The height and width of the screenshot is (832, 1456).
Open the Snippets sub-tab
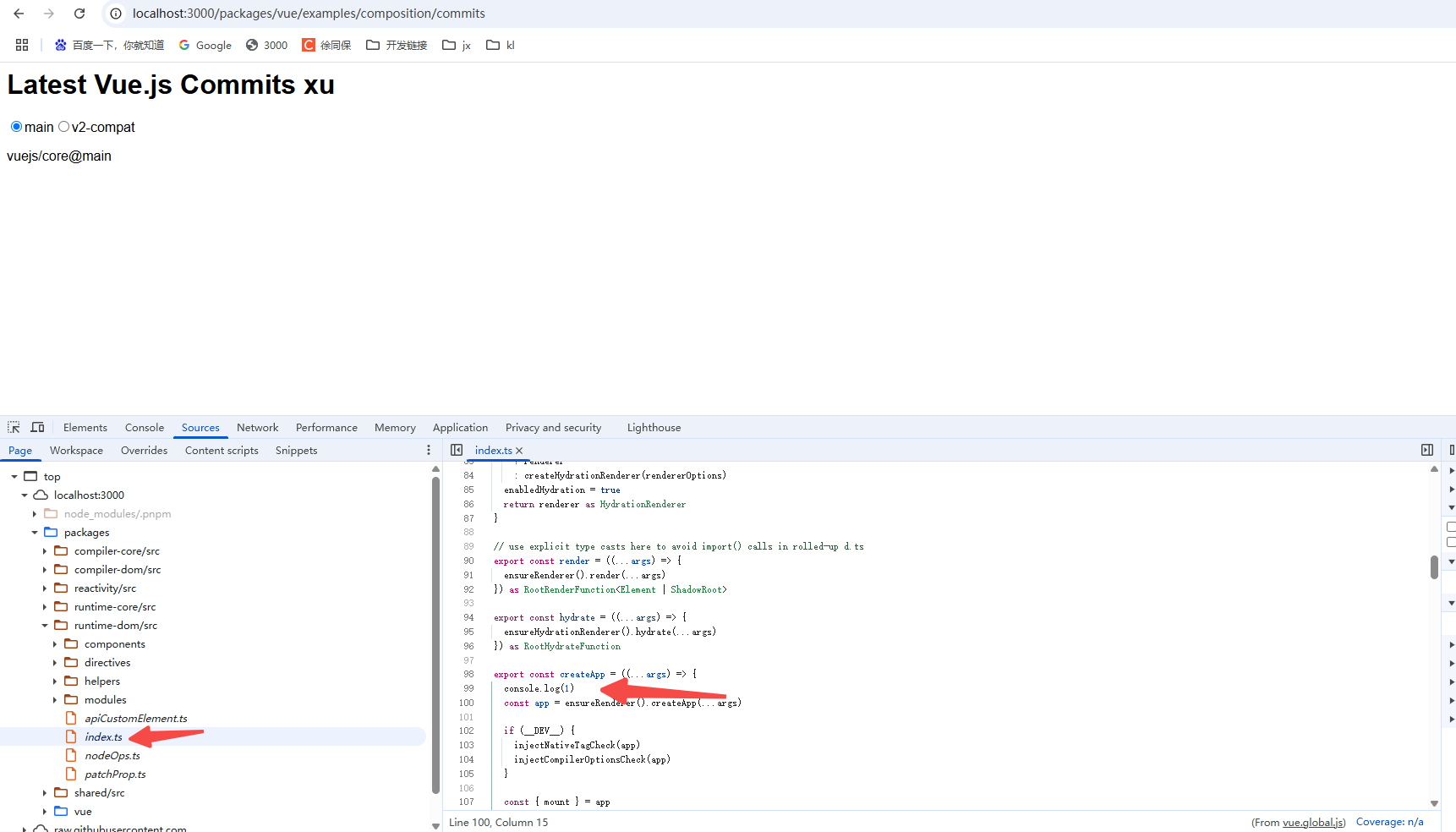(296, 451)
